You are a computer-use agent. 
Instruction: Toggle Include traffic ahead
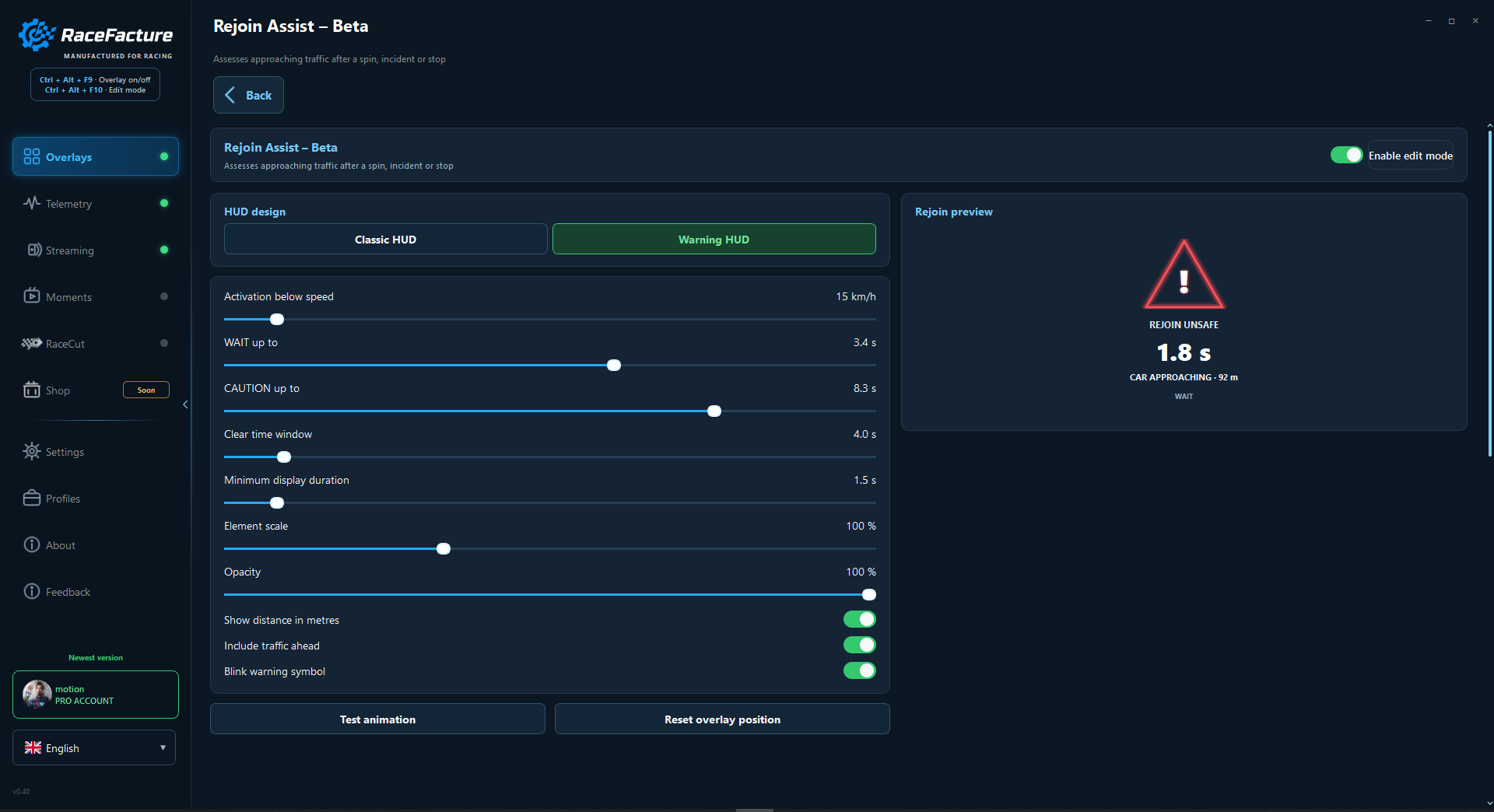coord(860,645)
